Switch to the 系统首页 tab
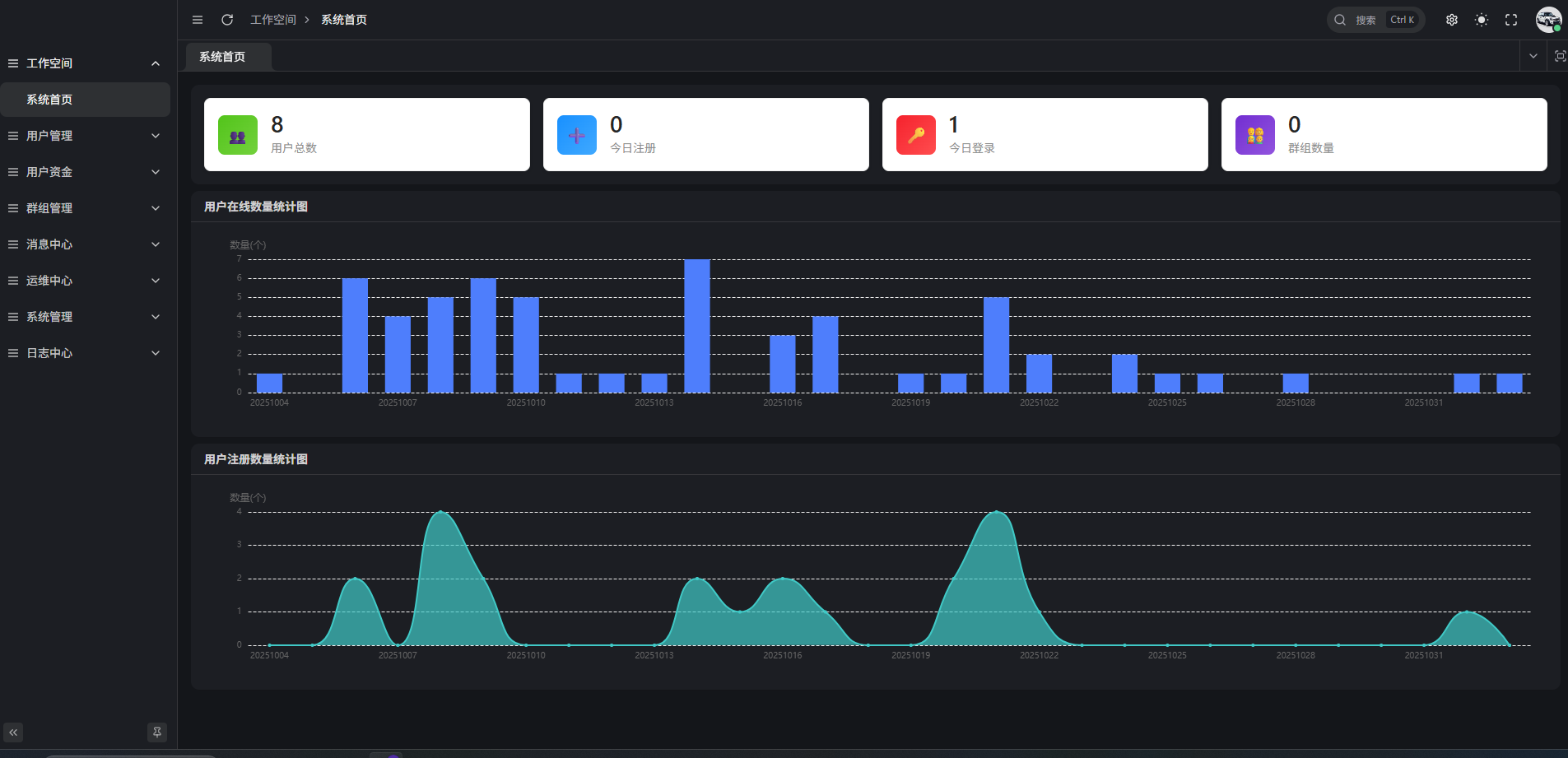 click(x=223, y=57)
